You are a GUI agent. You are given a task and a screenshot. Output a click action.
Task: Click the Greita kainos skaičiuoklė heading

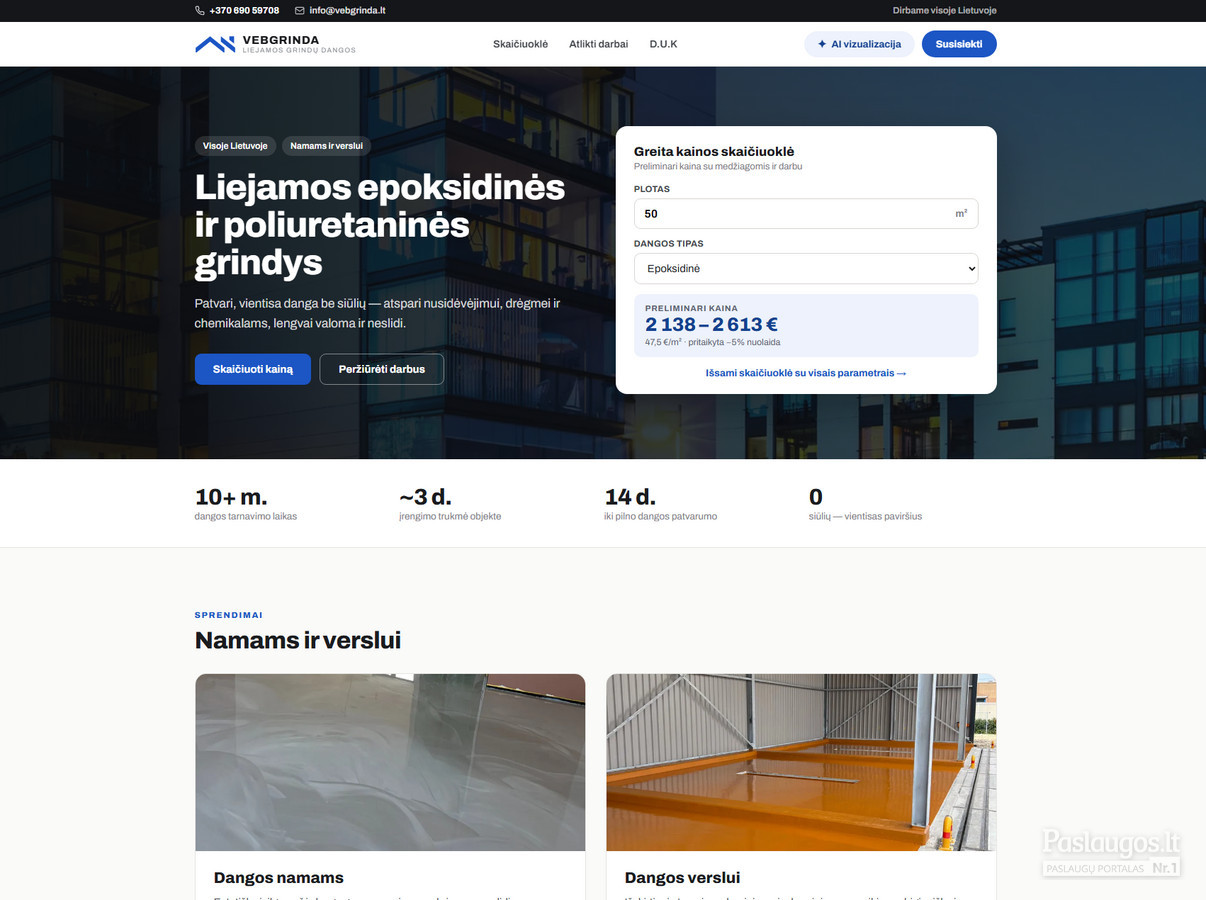click(x=714, y=152)
